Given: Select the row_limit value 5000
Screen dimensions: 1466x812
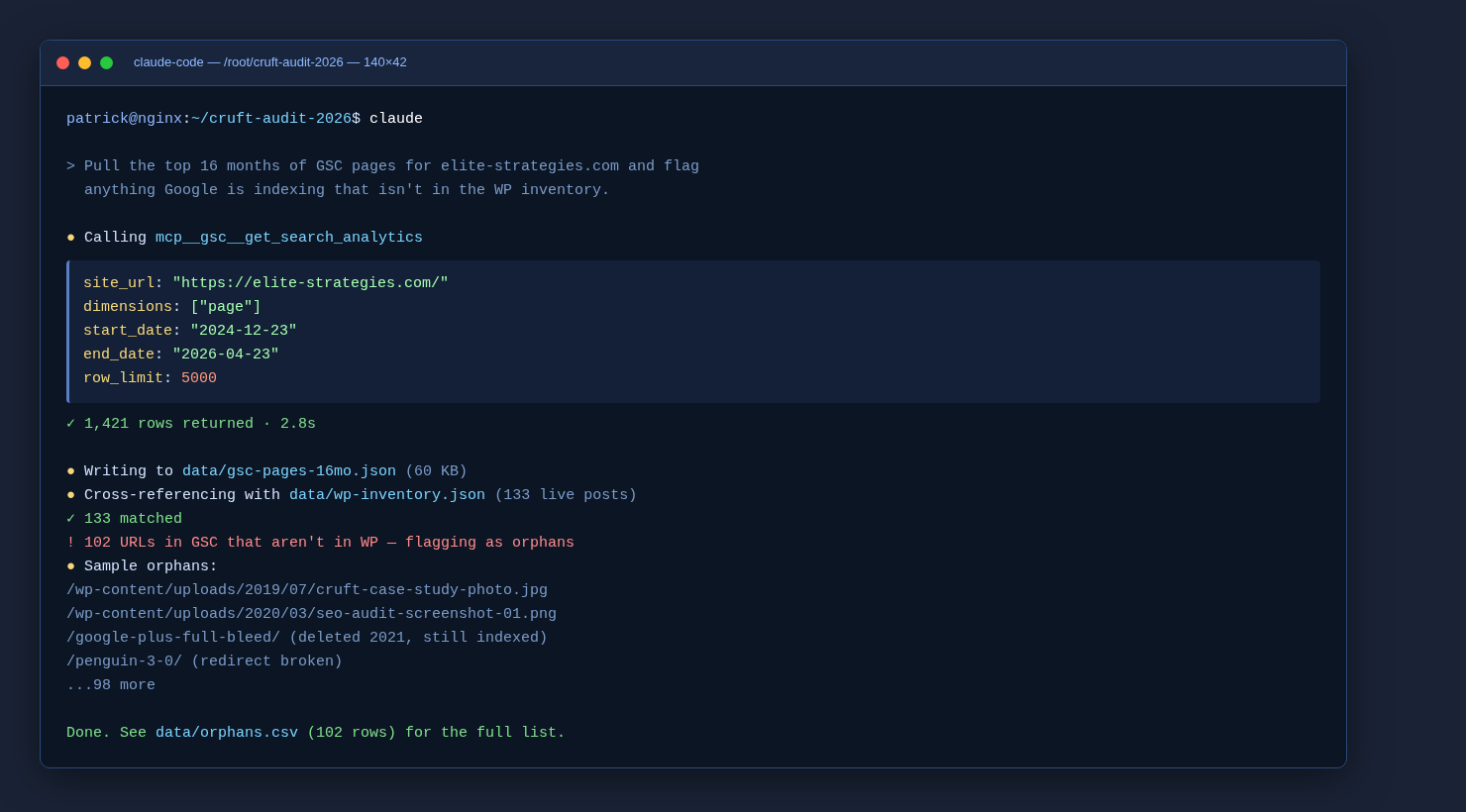Looking at the screenshot, I should (x=198, y=377).
